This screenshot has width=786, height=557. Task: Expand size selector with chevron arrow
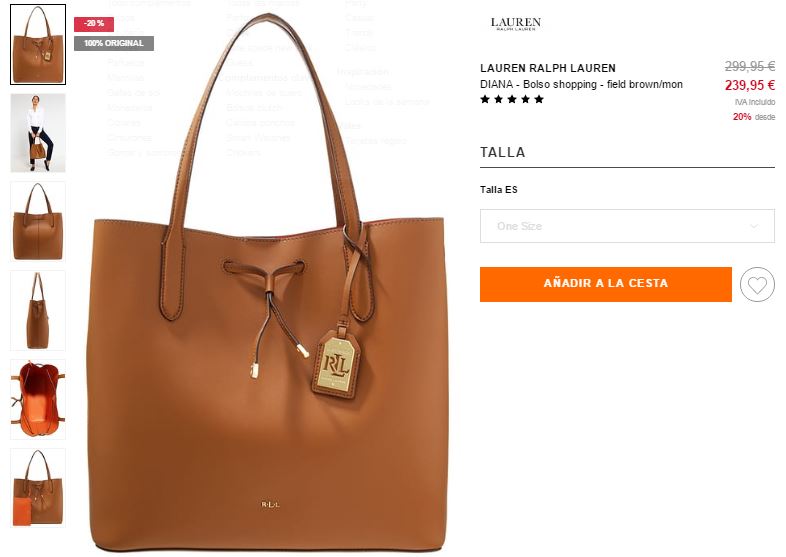click(754, 226)
